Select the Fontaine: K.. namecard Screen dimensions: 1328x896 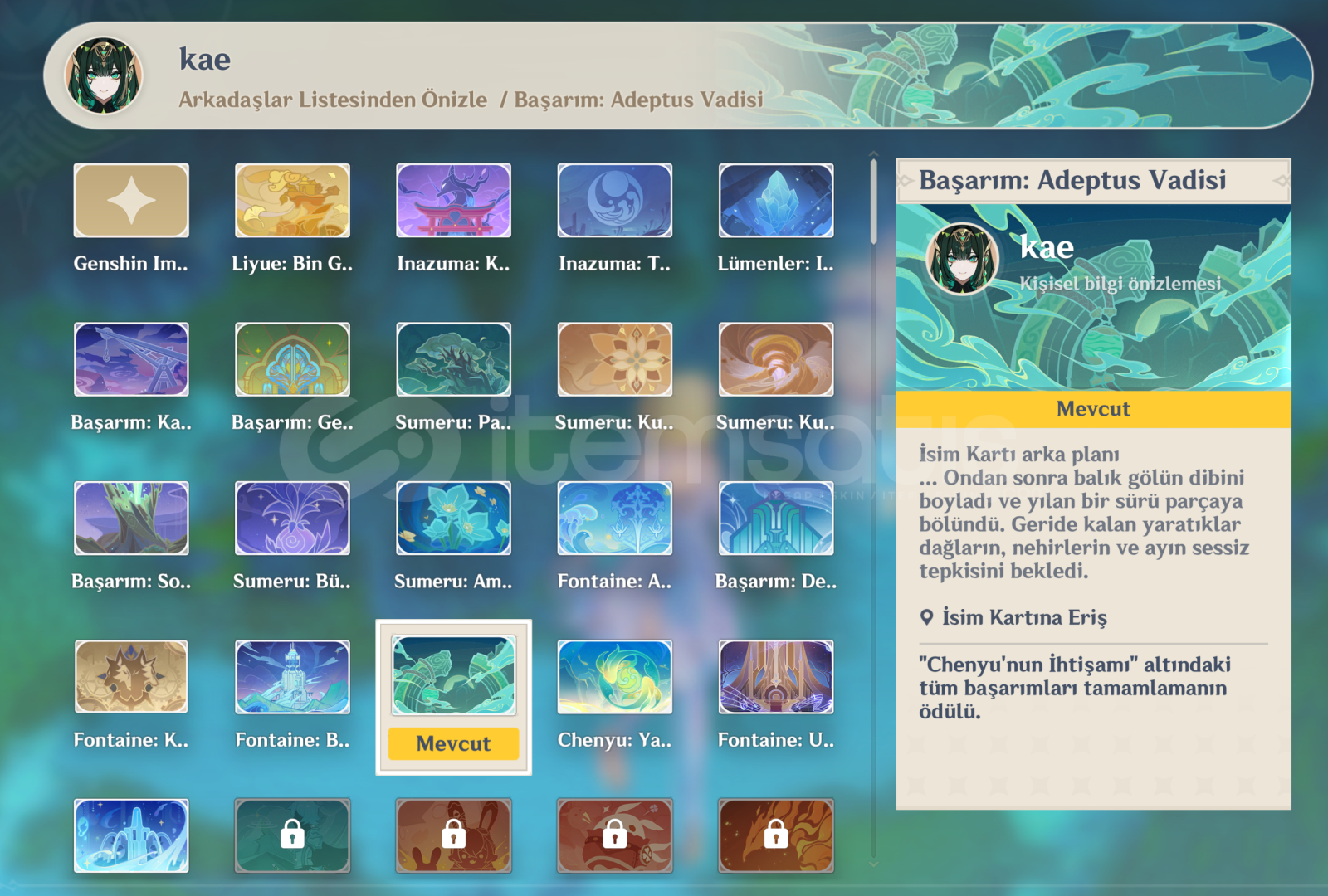tap(131, 677)
